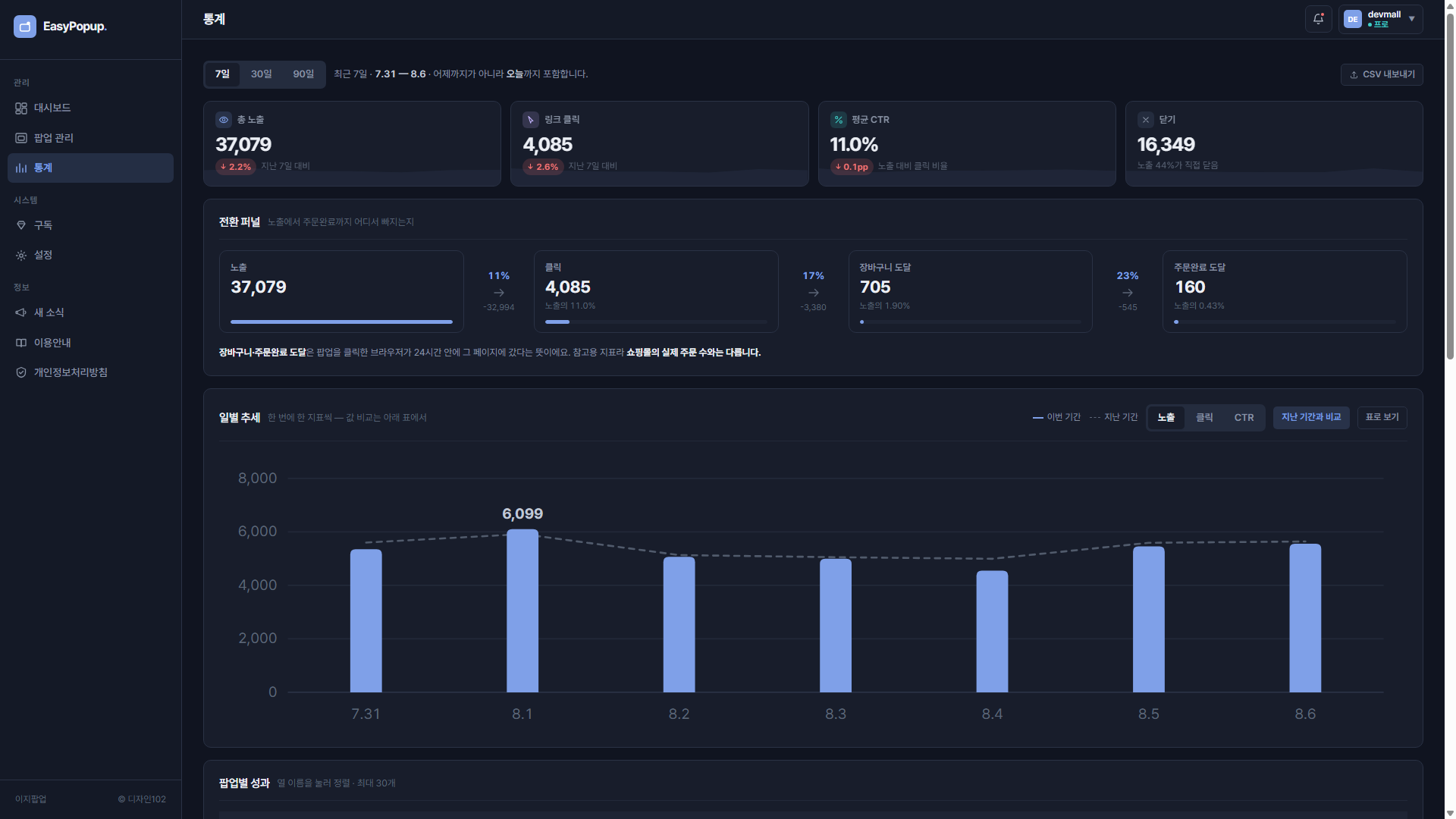
Task: Click the 이용안내 book icon
Action: [21, 343]
